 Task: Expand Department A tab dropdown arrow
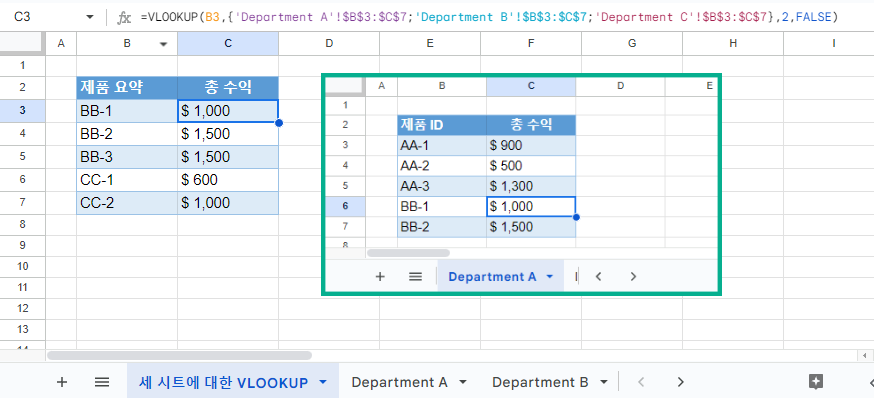462,382
